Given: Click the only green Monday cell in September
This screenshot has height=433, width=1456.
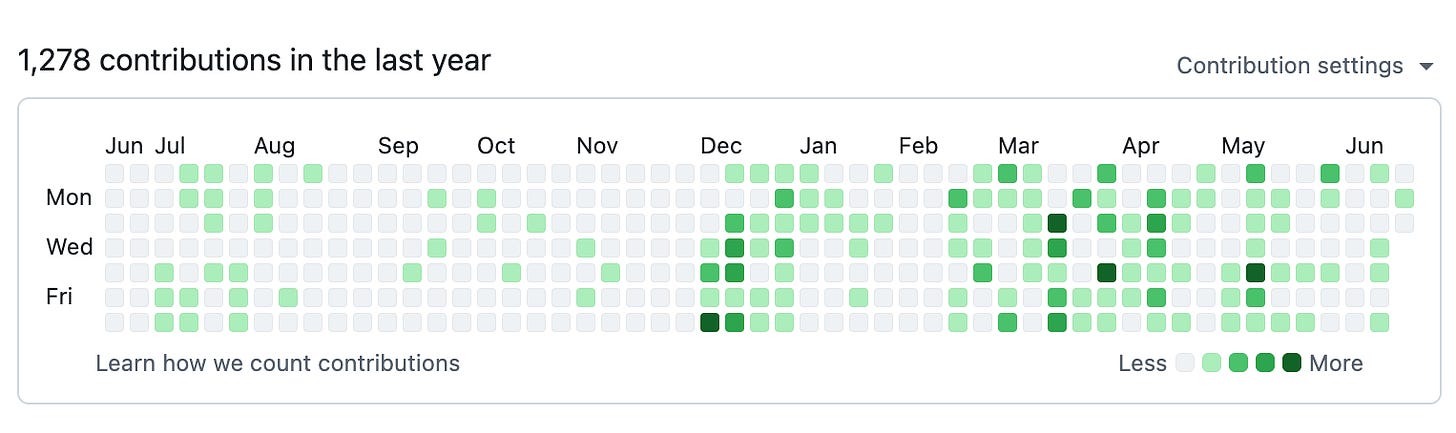Looking at the screenshot, I should click(437, 197).
